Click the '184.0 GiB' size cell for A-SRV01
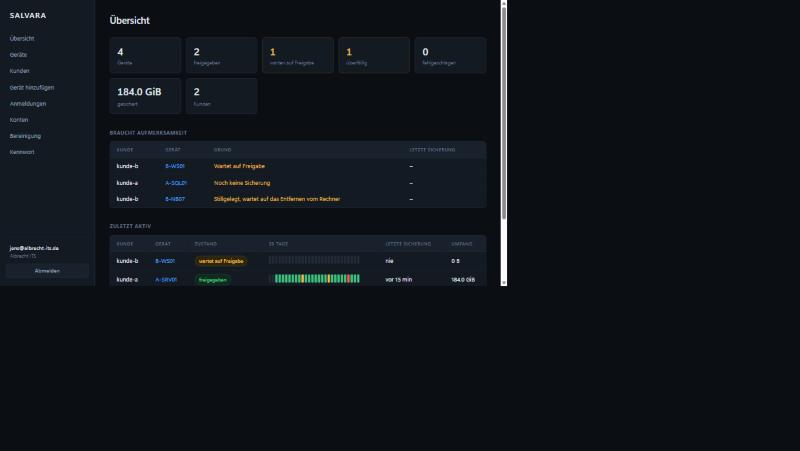Viewport: 800px width, 451px height. pos(463,280)
